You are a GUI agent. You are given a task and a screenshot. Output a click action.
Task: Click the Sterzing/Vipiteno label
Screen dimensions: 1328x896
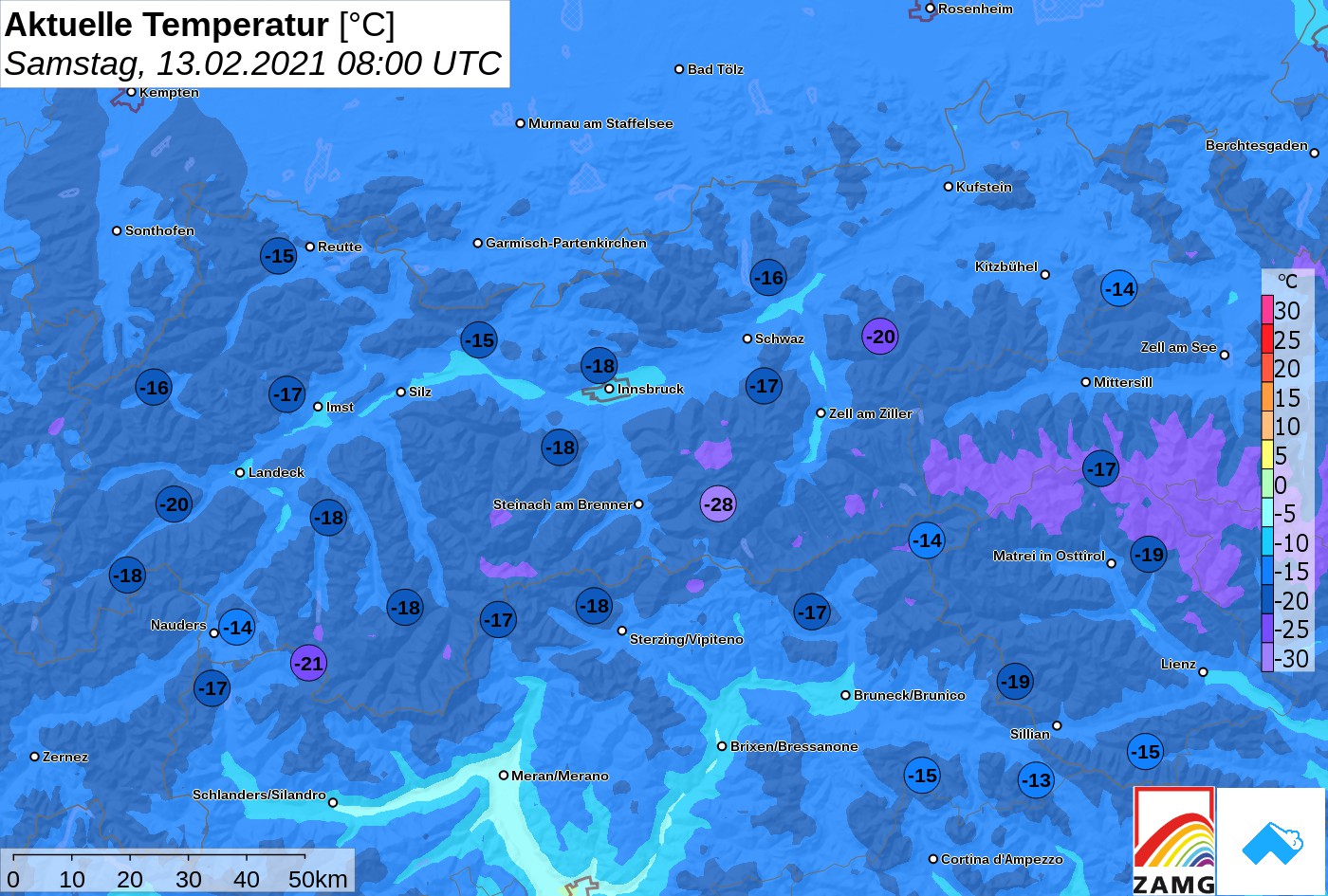687,639
